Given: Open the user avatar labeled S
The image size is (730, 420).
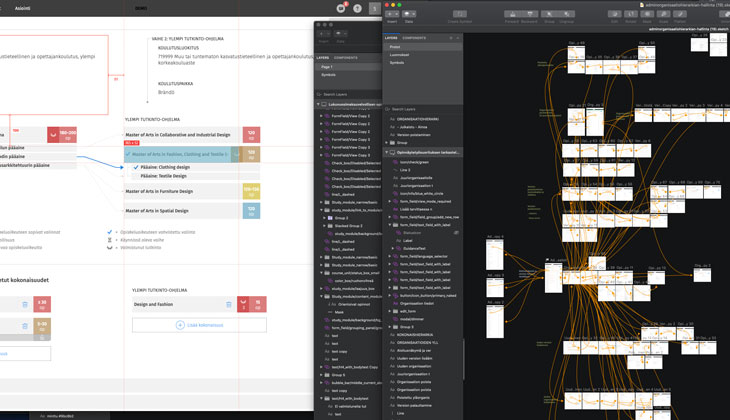Looking at the screenshot, I should point(374,8).
